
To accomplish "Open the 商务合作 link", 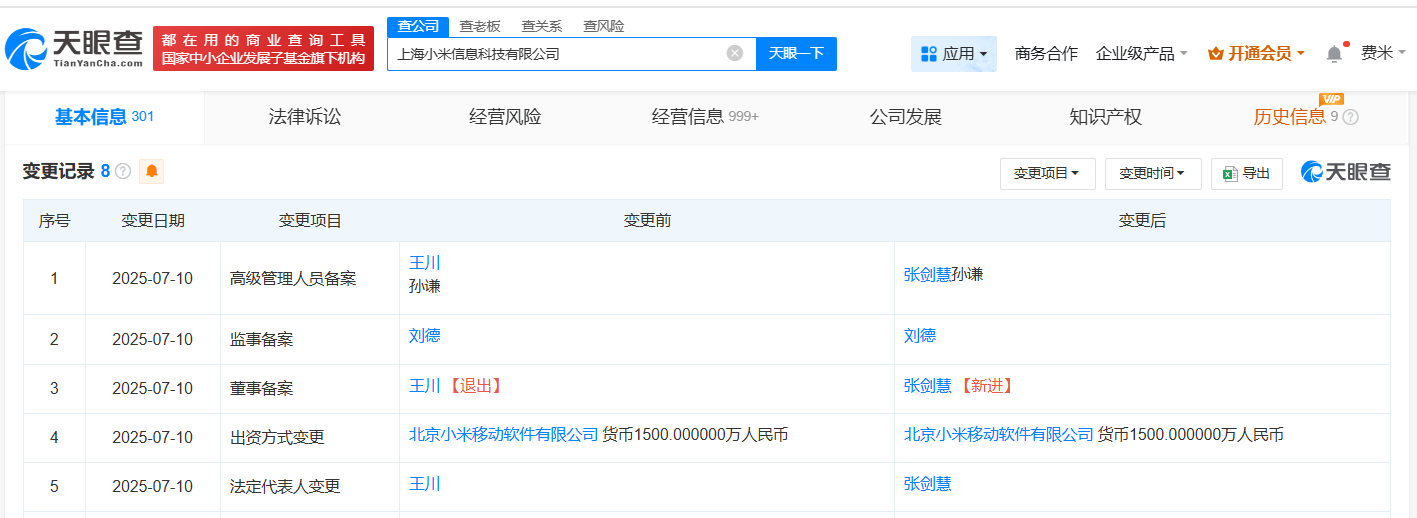I will coord(1046,53).
